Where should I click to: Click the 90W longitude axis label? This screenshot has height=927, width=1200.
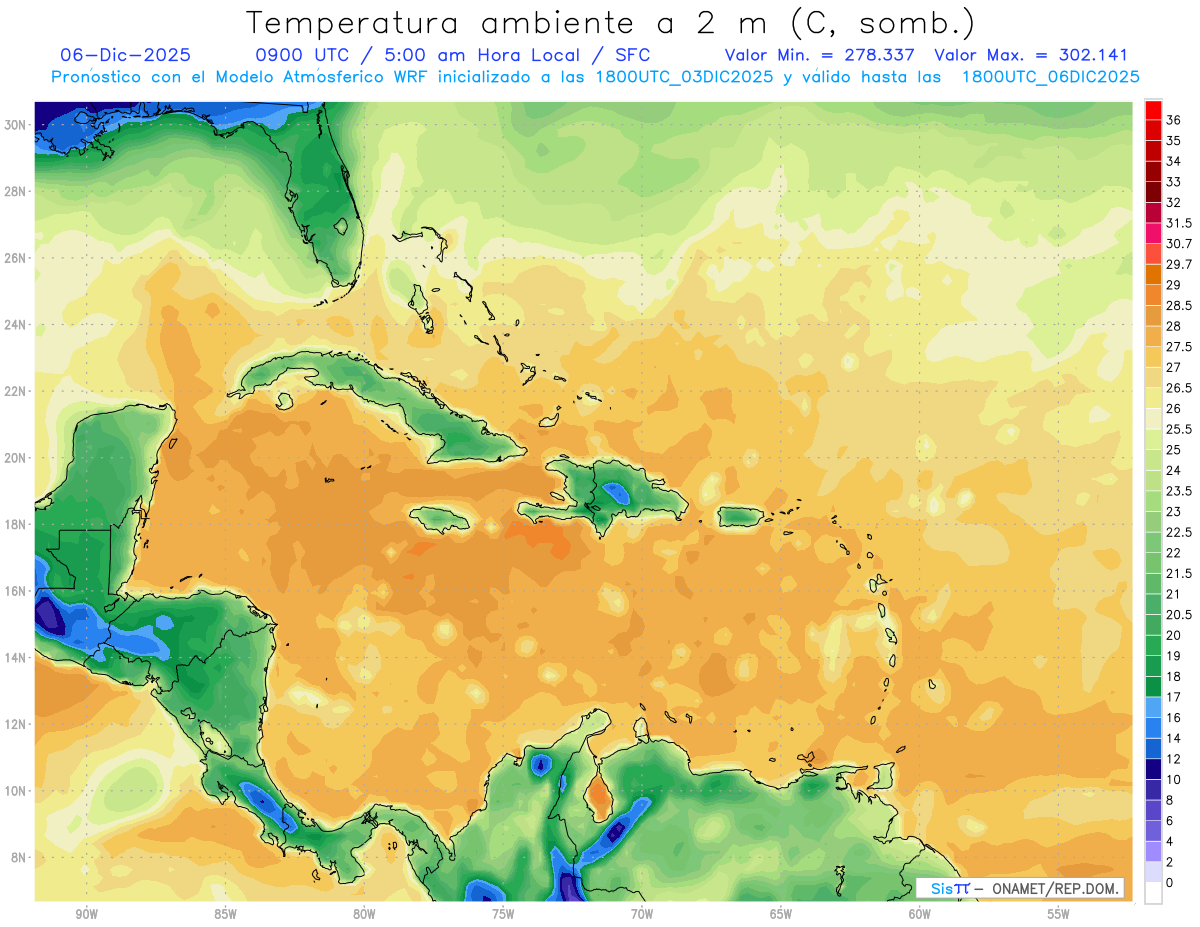(86, 914)
